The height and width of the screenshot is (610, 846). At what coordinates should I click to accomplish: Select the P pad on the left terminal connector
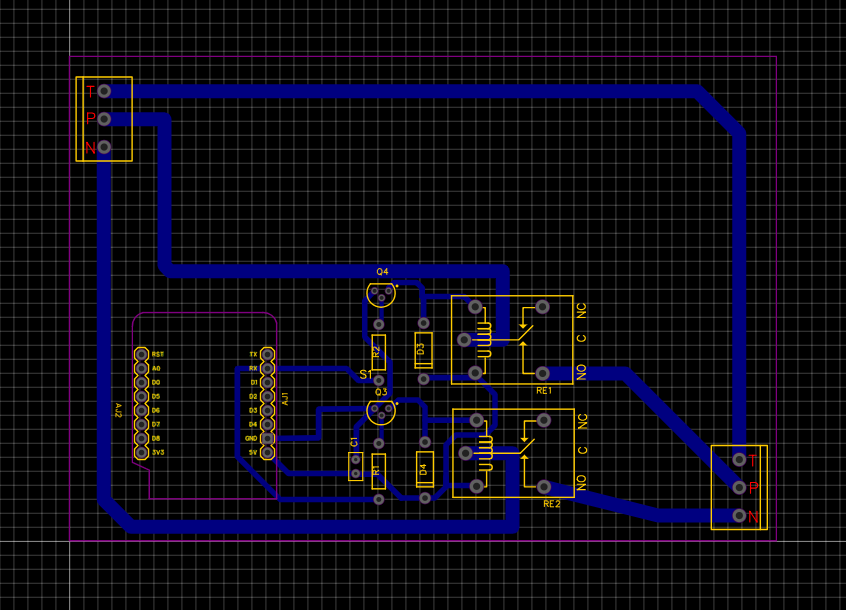(104, 119)
